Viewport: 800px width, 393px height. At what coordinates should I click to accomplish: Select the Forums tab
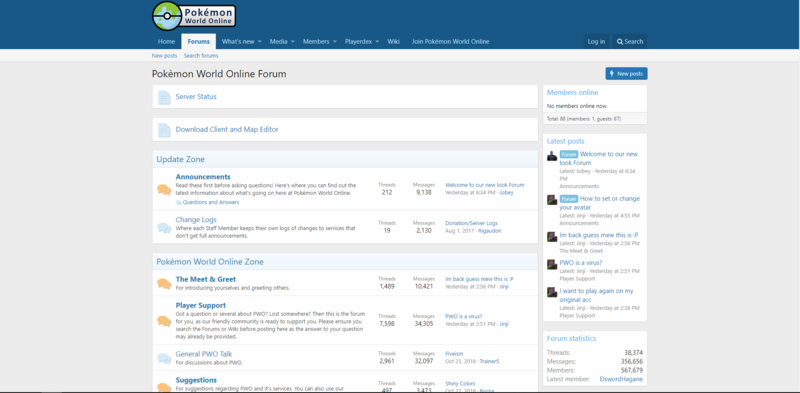tap(198, 42)
